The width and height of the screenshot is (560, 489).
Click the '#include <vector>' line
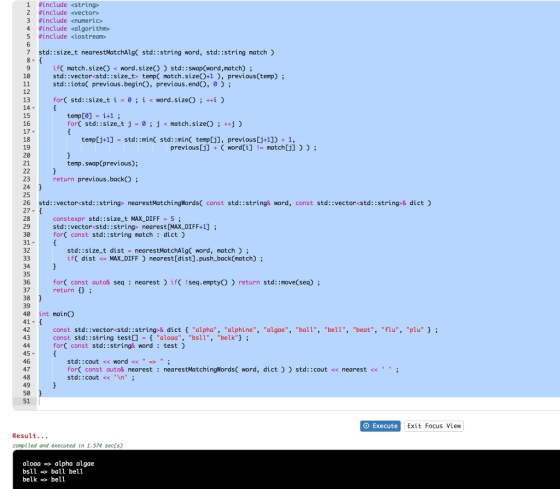point(69,13)
